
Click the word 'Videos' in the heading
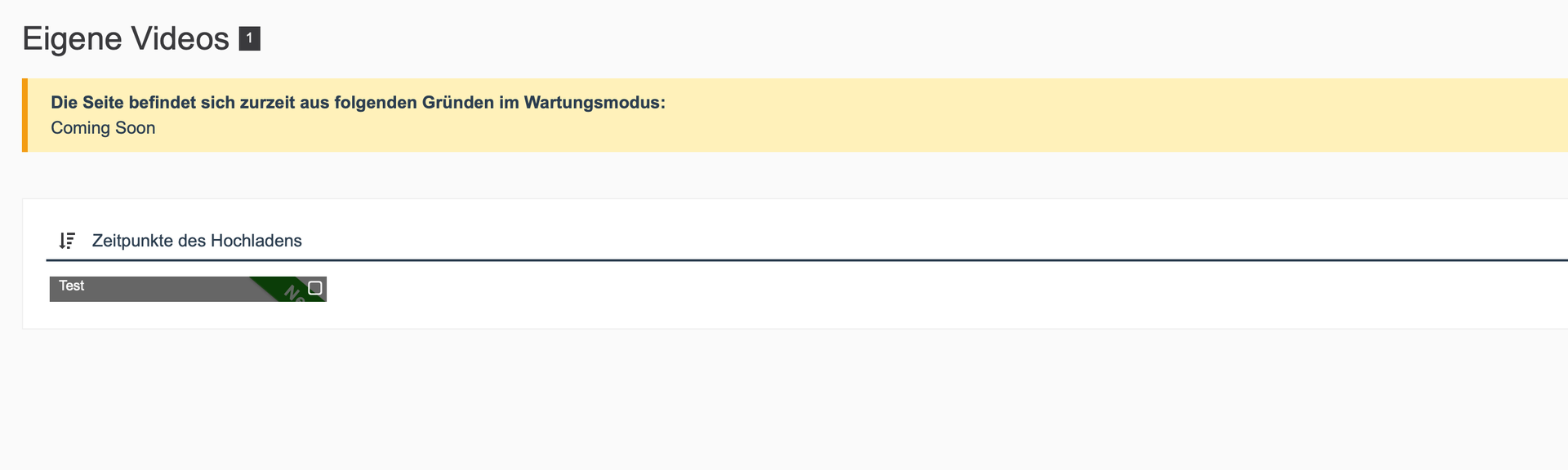(180, 38)
